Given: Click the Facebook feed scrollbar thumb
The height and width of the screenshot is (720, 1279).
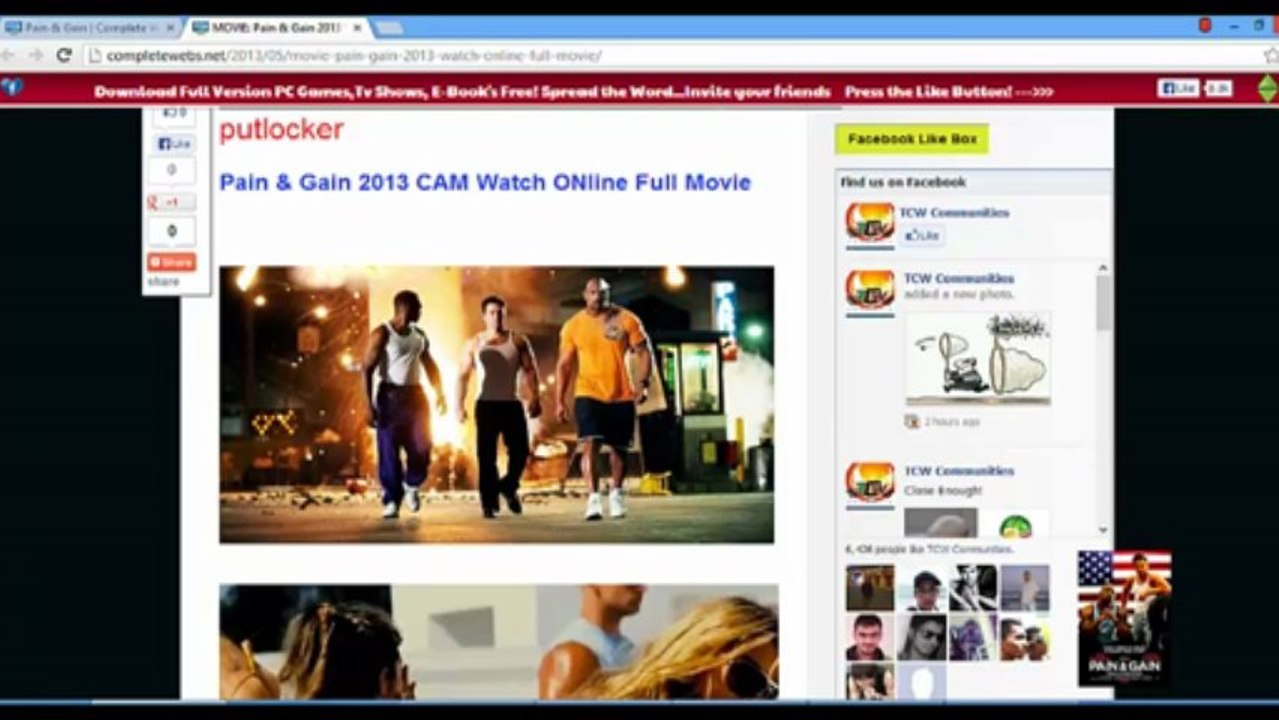Looking at the screenshot, I should tap(1103, 302).
